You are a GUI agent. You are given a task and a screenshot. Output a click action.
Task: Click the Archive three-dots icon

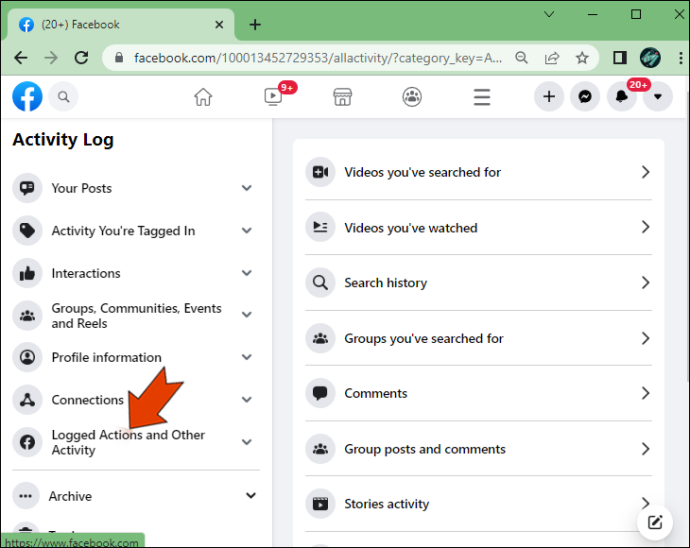coord(26,496)
